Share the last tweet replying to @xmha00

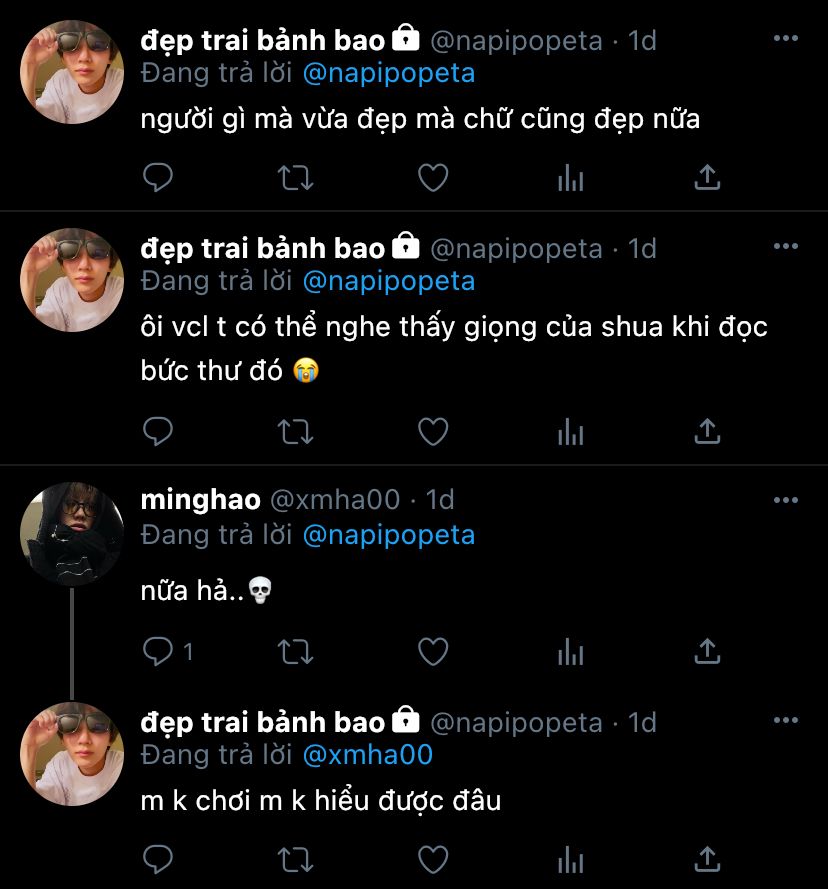pyautogui.click(x=707, y=860)
